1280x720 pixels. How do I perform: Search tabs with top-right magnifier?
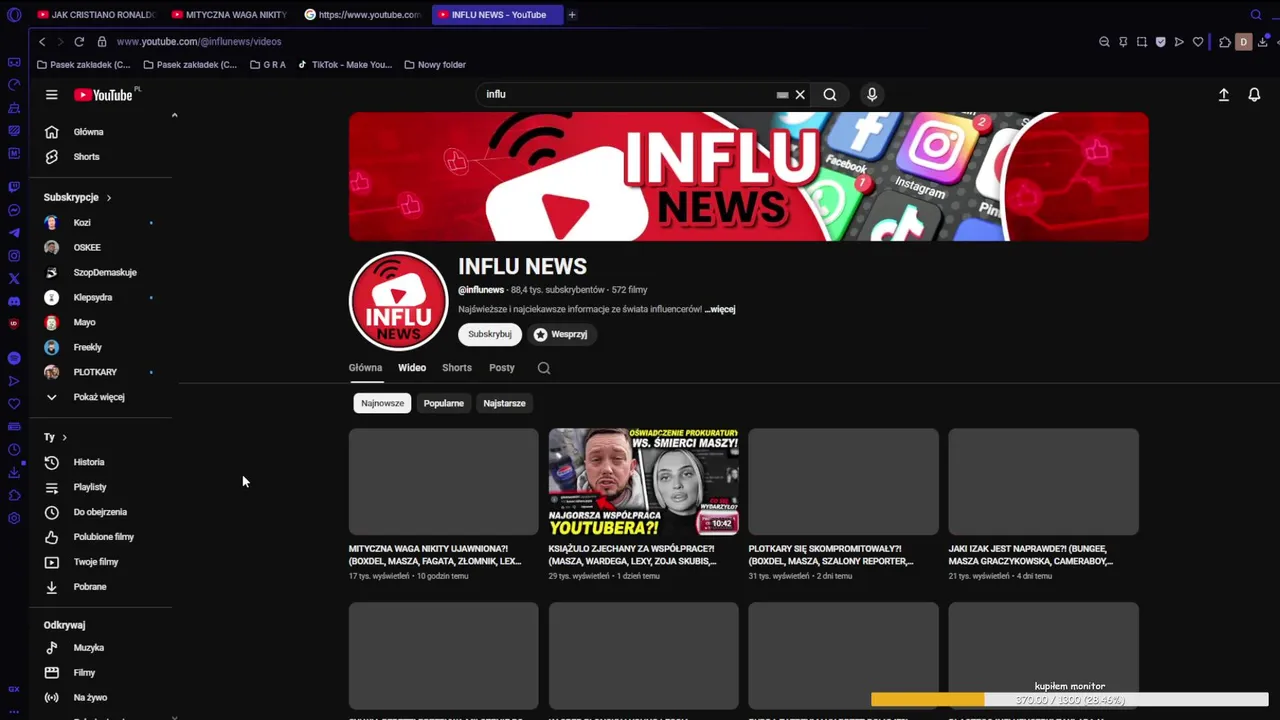pyautogui.click(x=1257, y=15)
